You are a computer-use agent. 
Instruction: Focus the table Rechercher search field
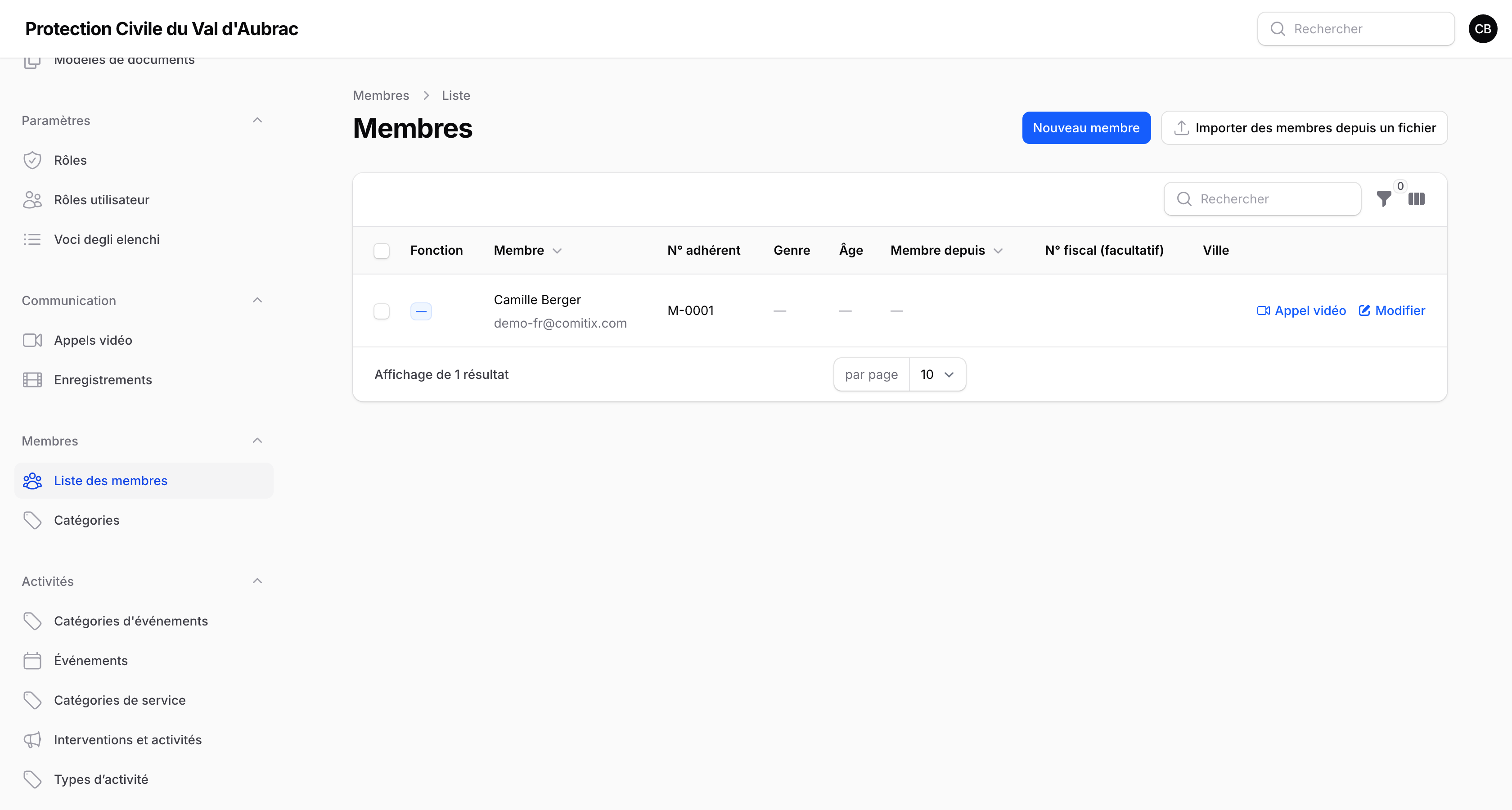click(1262, 199)
